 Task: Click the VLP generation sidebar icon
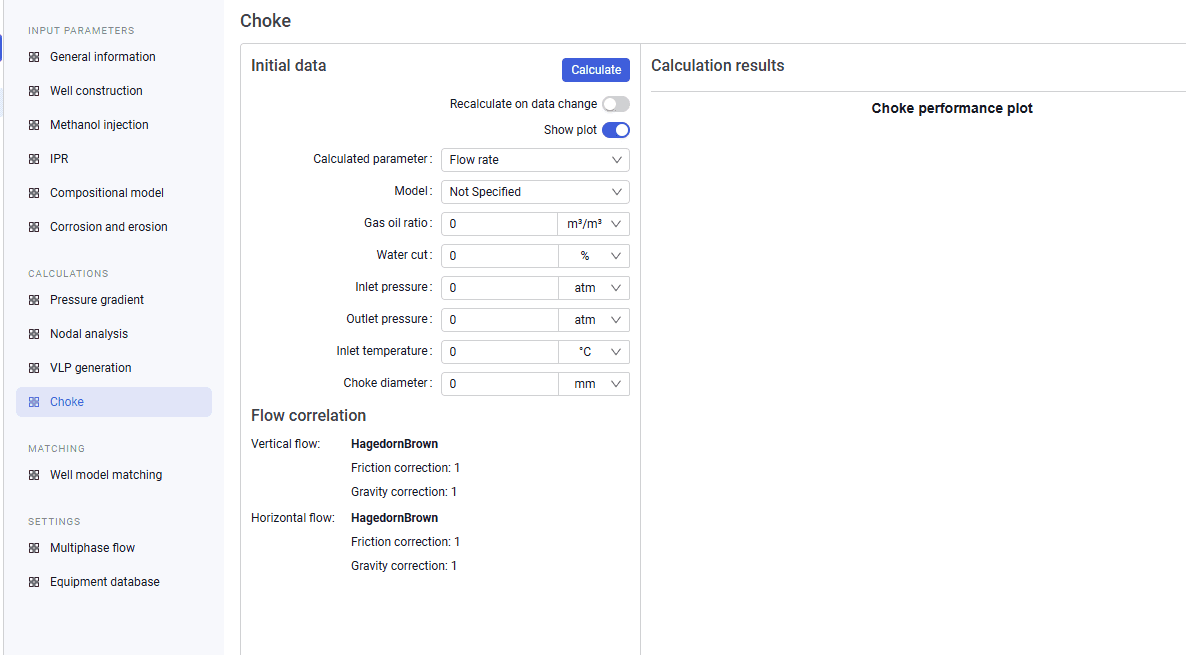click(34, 368)
